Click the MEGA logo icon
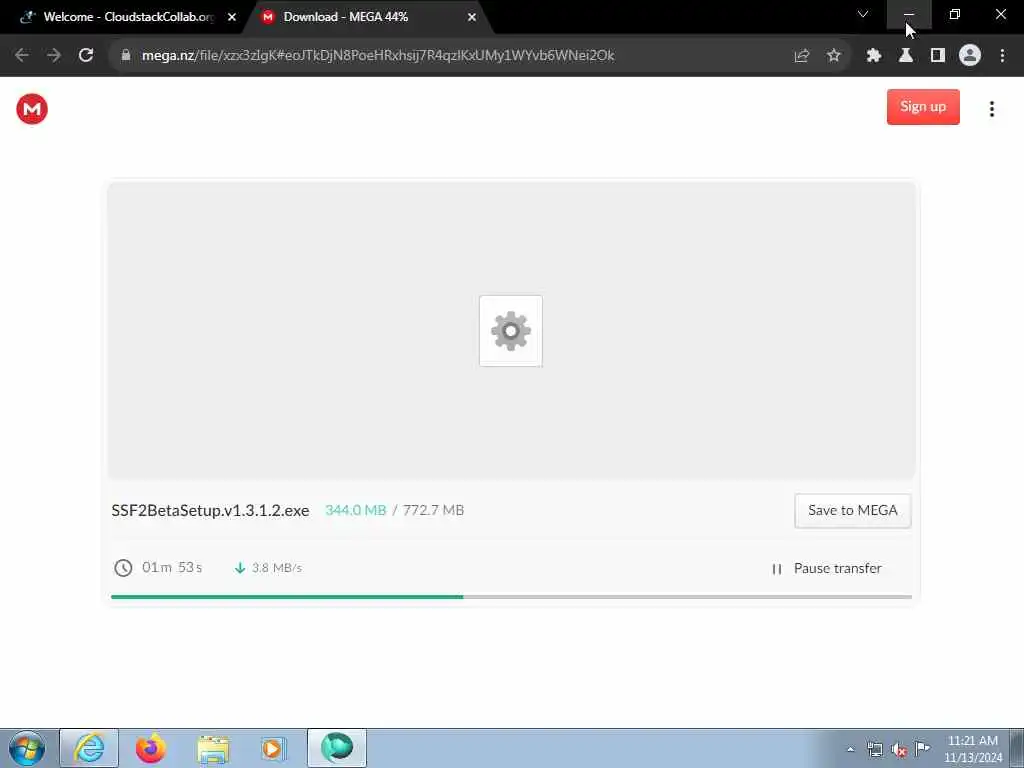 click(32, 109)
